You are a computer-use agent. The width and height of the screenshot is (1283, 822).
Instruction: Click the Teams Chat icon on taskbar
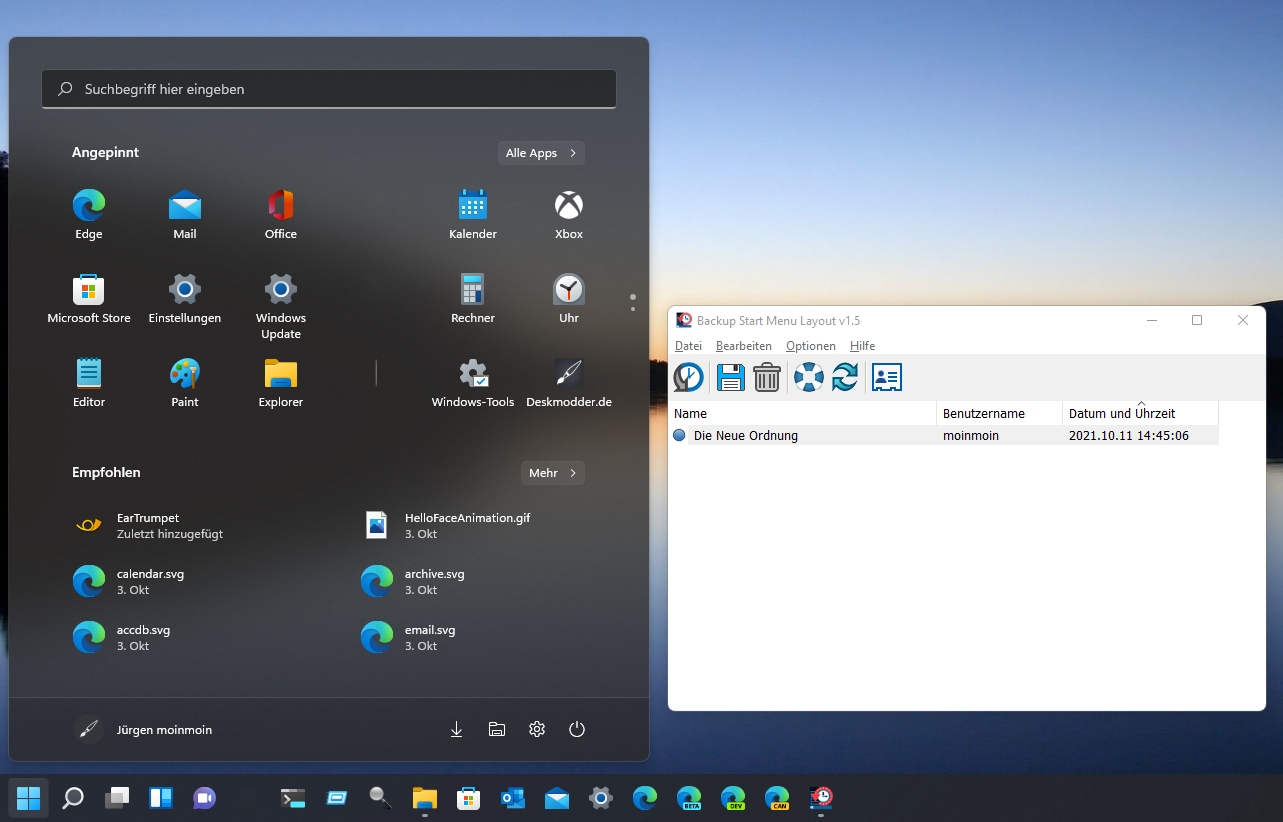(205, 798)
